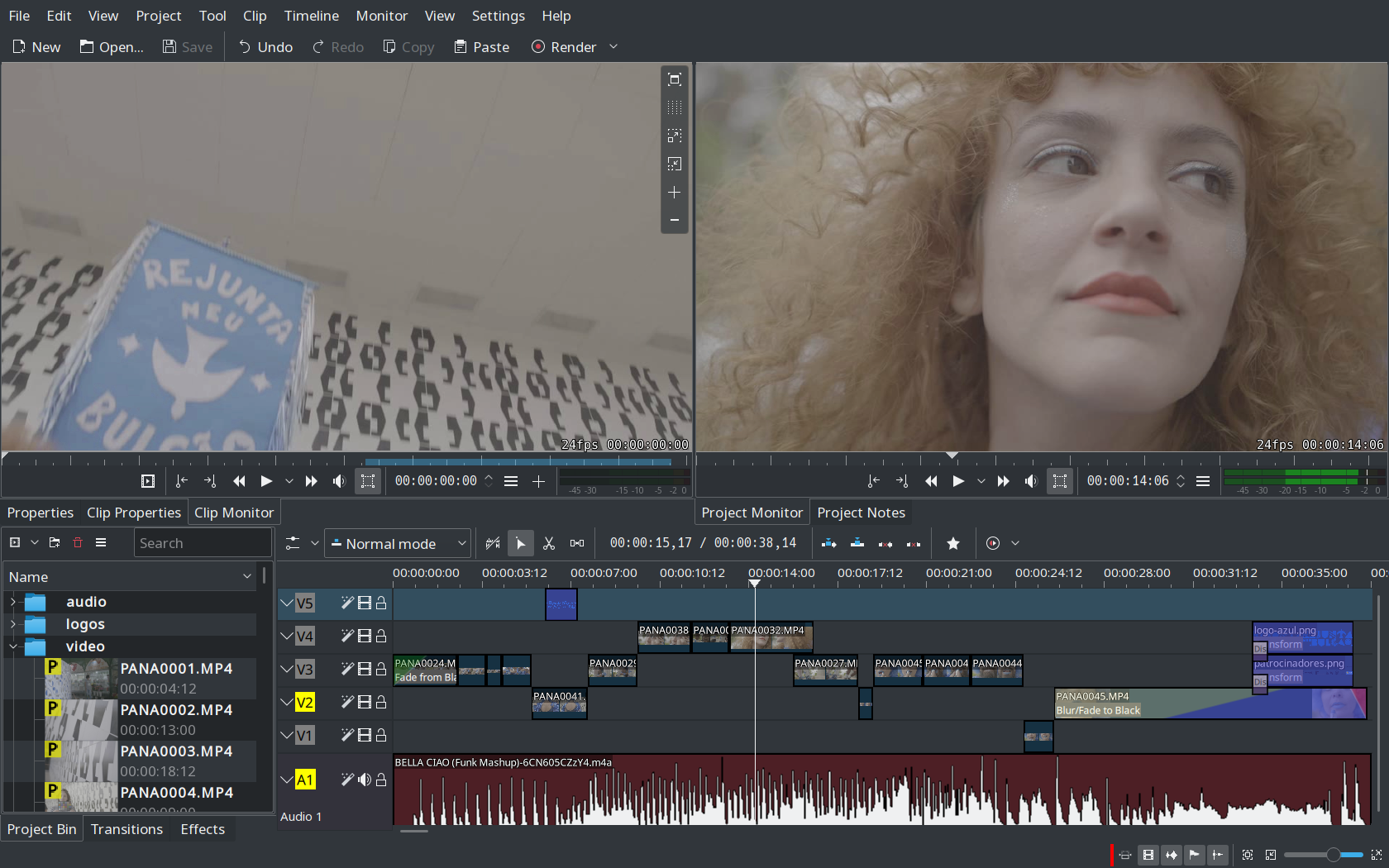Click the favorite effects star icon
1389x868 pixels.
(x=953, y=543)
